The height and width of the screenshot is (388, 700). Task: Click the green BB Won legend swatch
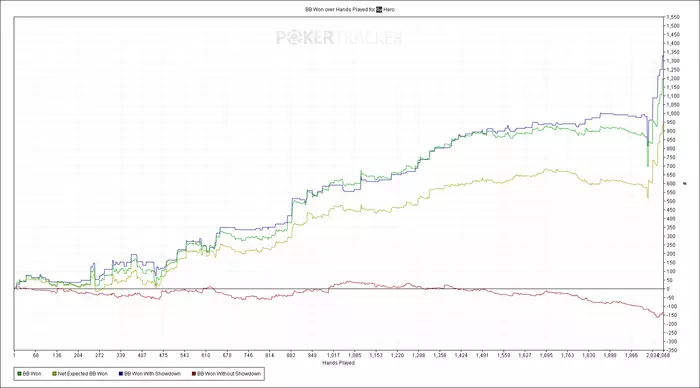[19, 374]
